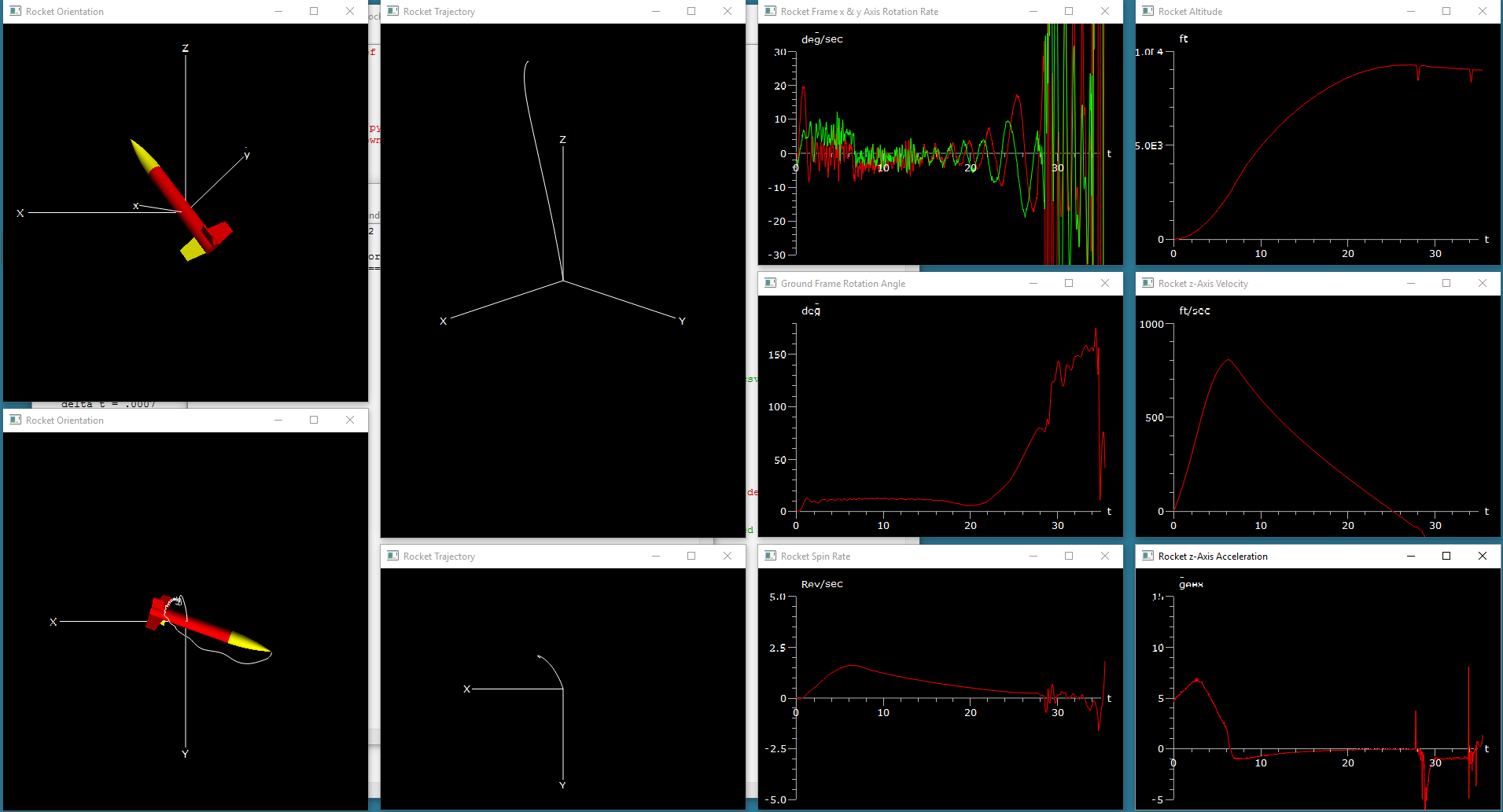
Task: Click the Rocket z-Axis Acceleration window icon
Action: [1148, 556]
